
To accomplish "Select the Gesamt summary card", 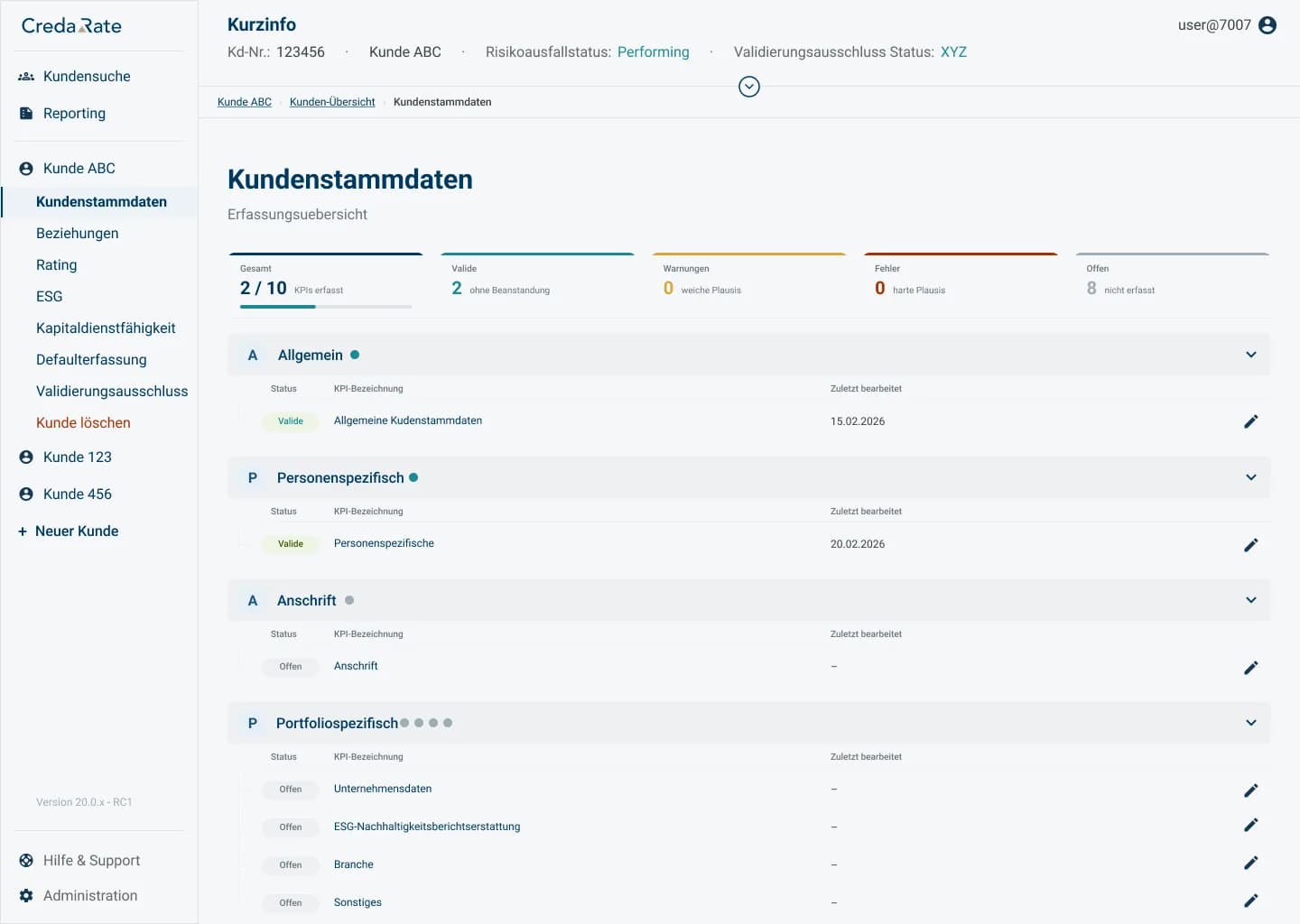I will (326, 282).
